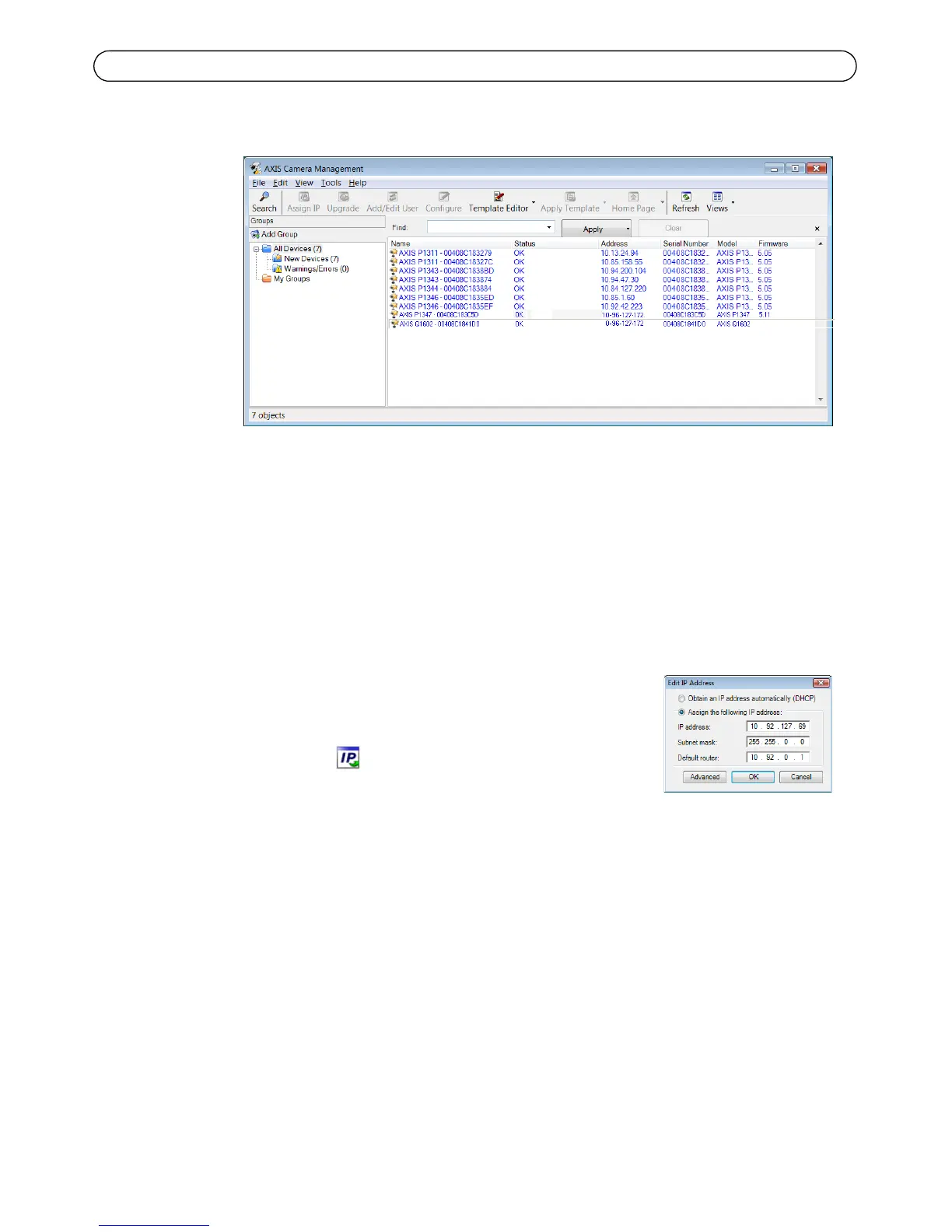The width and height of the screenshot is (952, 1232).
Task: Open the Help menu
Action: pyautogui.click(x=357, y=183)
